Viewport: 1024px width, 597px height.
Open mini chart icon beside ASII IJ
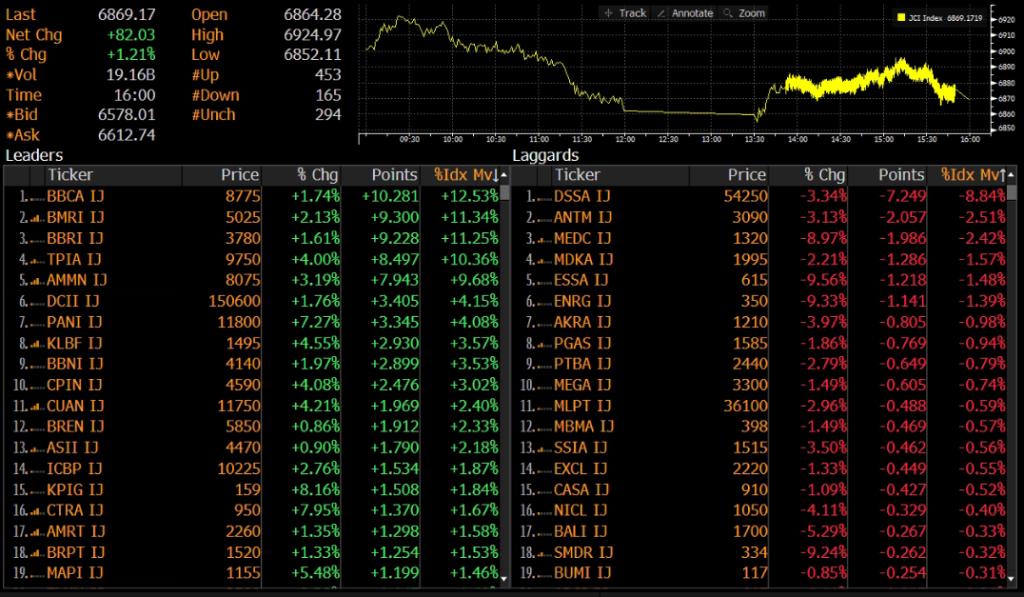37,448
